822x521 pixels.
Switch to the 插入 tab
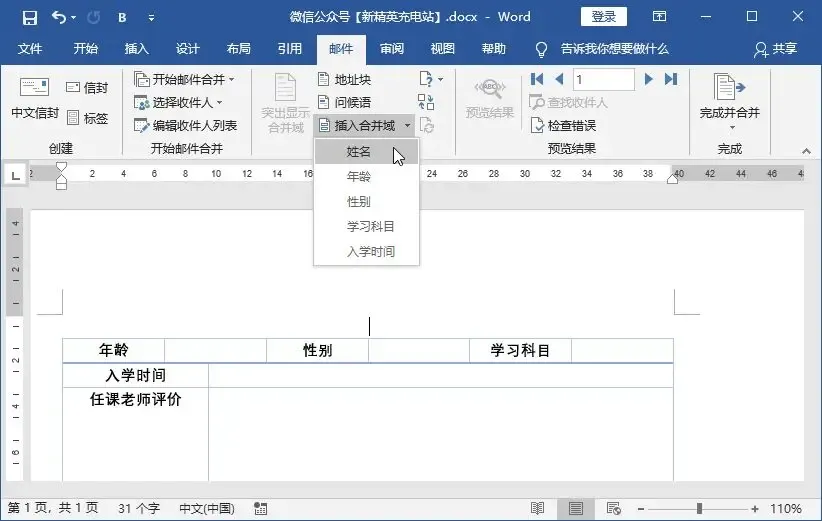136,49
